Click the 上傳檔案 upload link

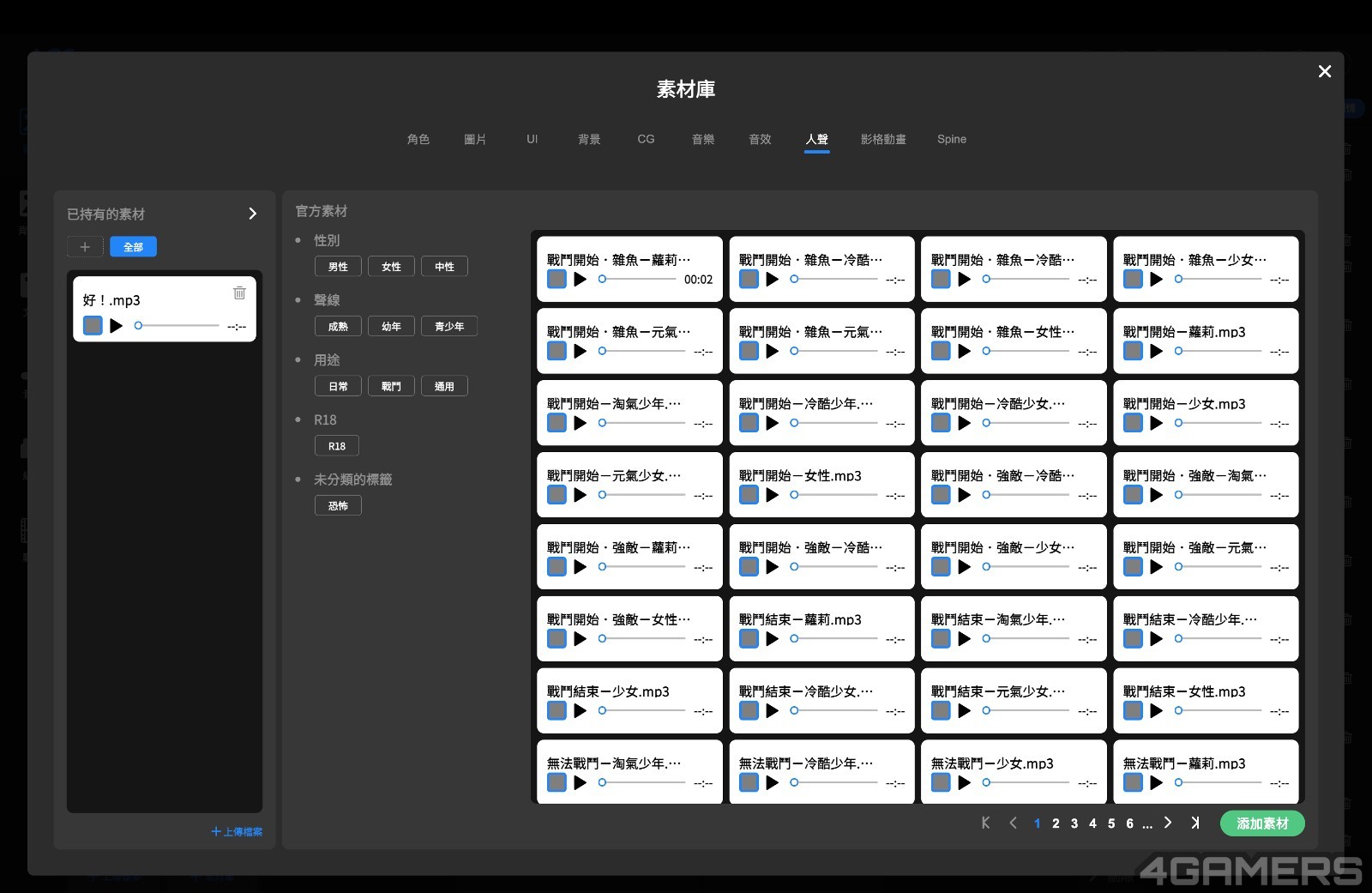pyautogui.click(x=237, y=831)
